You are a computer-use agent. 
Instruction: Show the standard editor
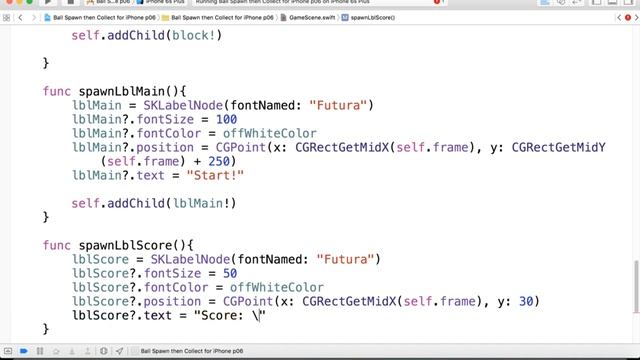(545, 2)
